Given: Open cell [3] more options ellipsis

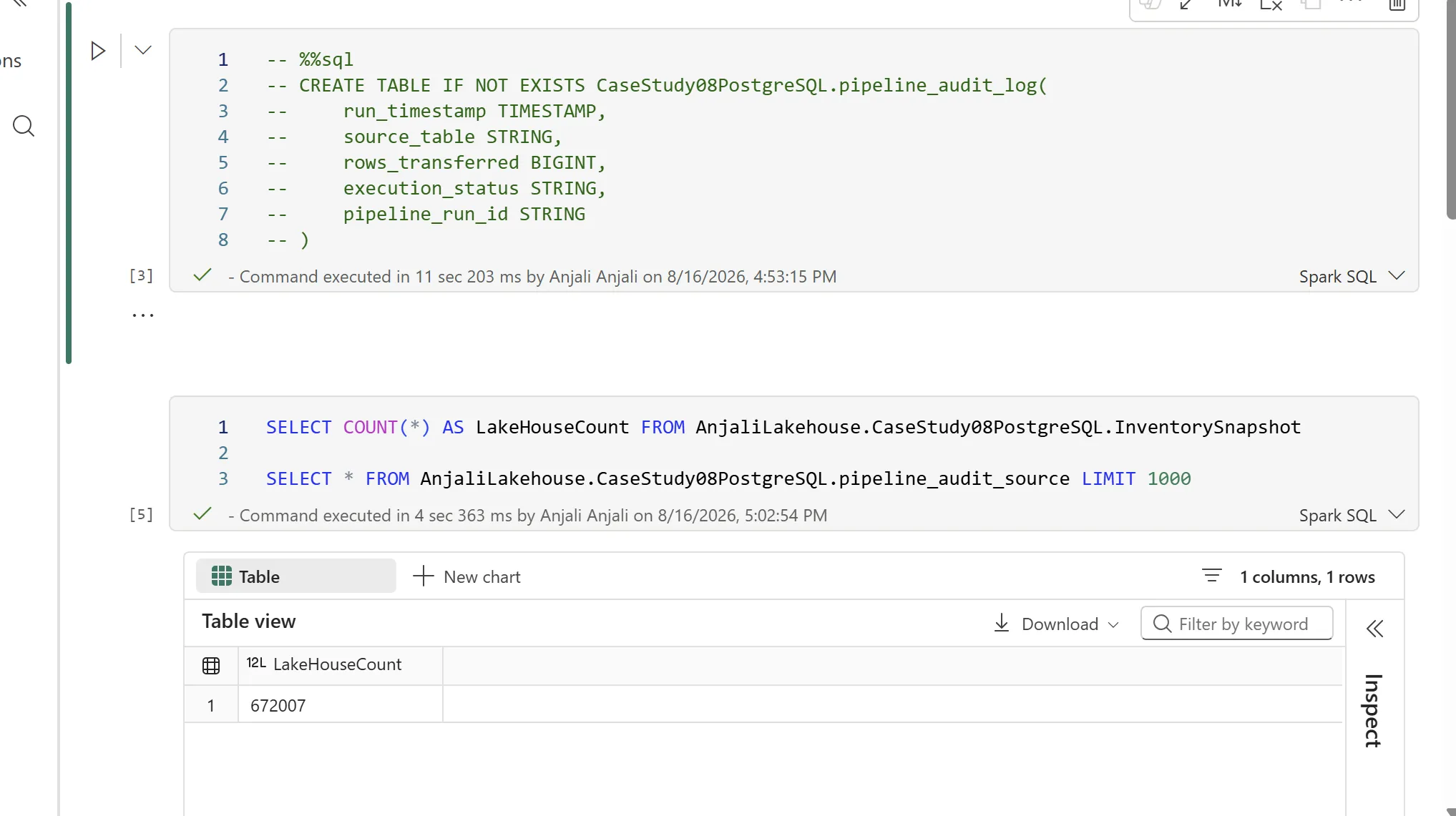Looking at the screenshot, I should tap(143, 315).
